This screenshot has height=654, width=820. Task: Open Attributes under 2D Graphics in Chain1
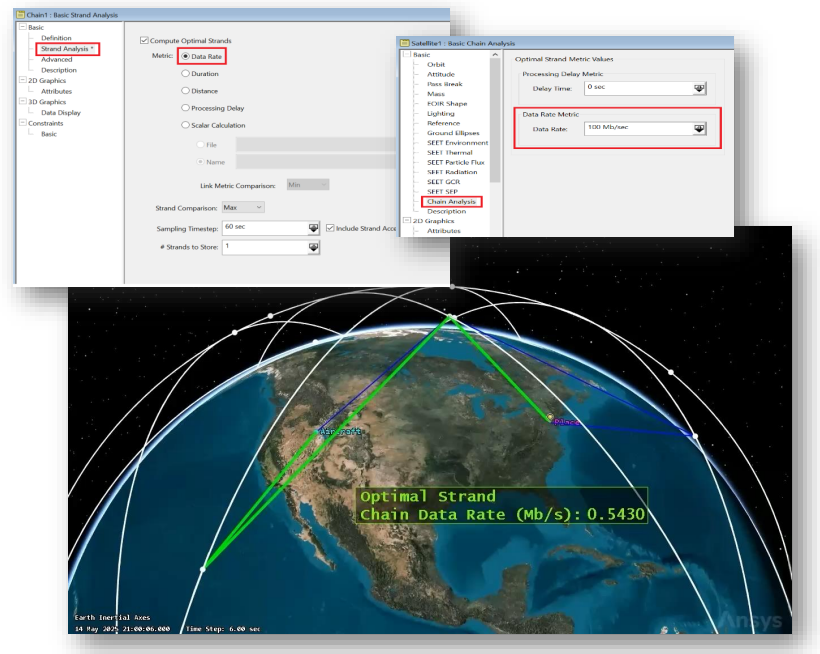click(56, 91)
